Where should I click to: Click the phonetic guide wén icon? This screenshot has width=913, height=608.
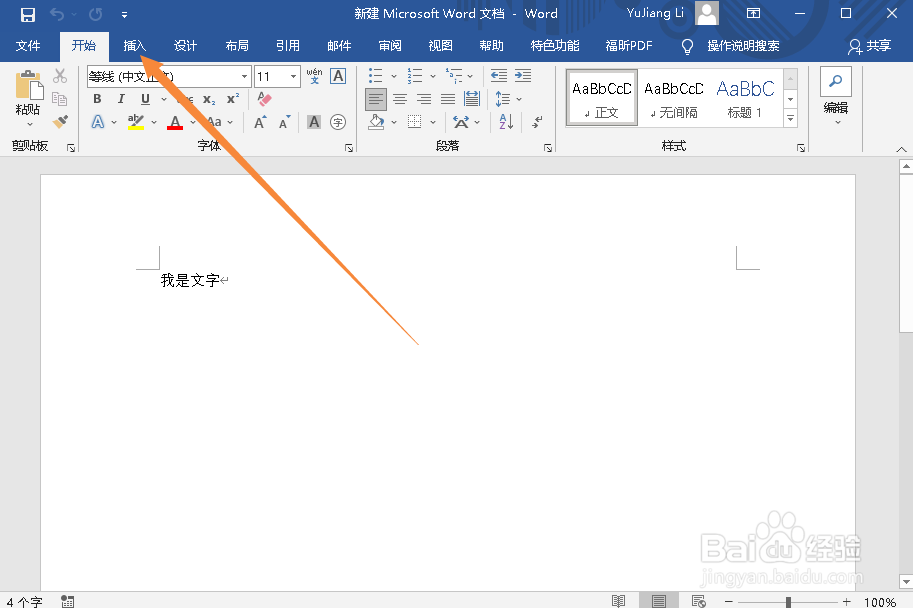(314, 76)
